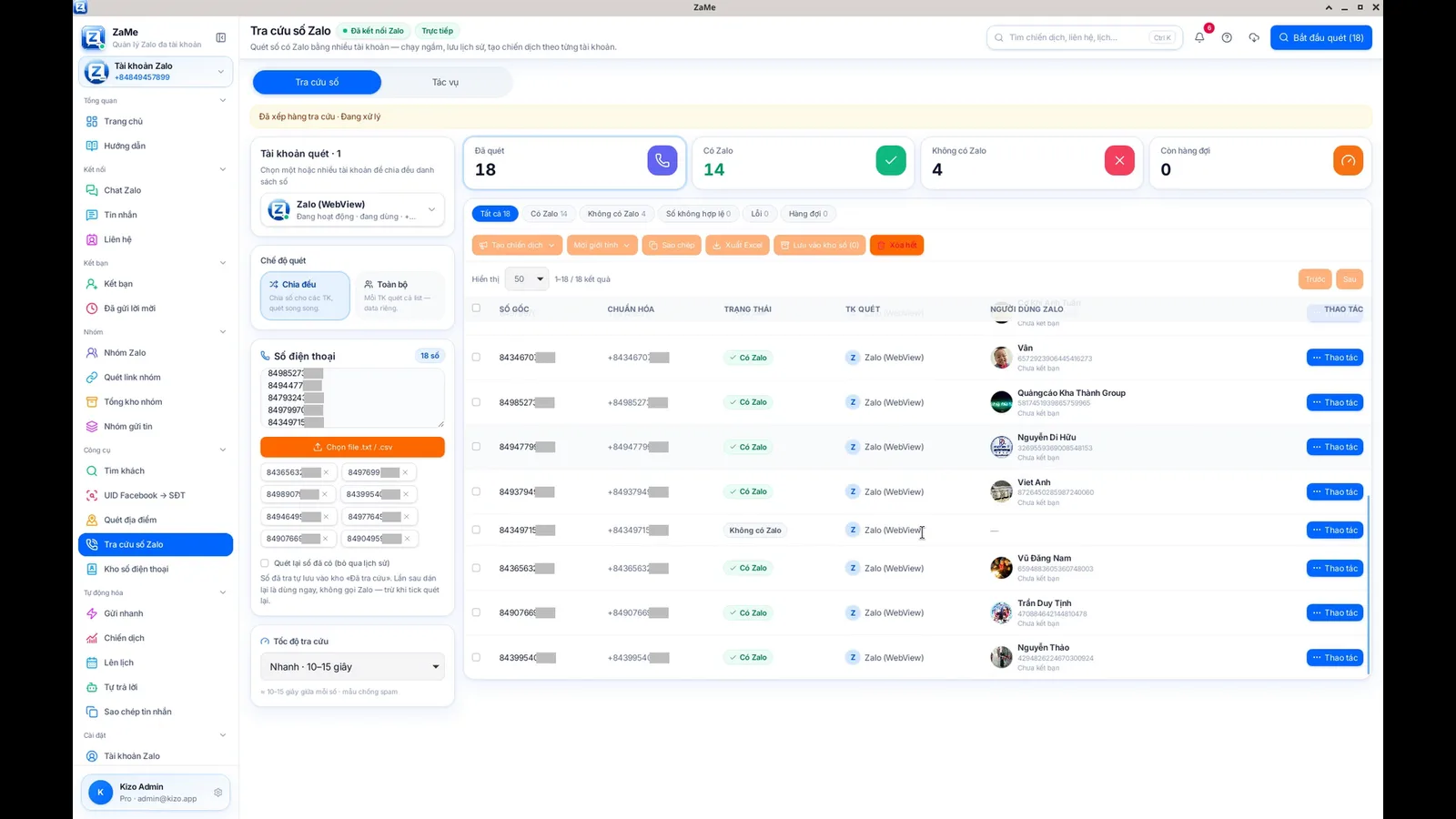Click Chọn file .txt / .csv button
Viewport: 1456px width, 819px height.
coord(352,447)
